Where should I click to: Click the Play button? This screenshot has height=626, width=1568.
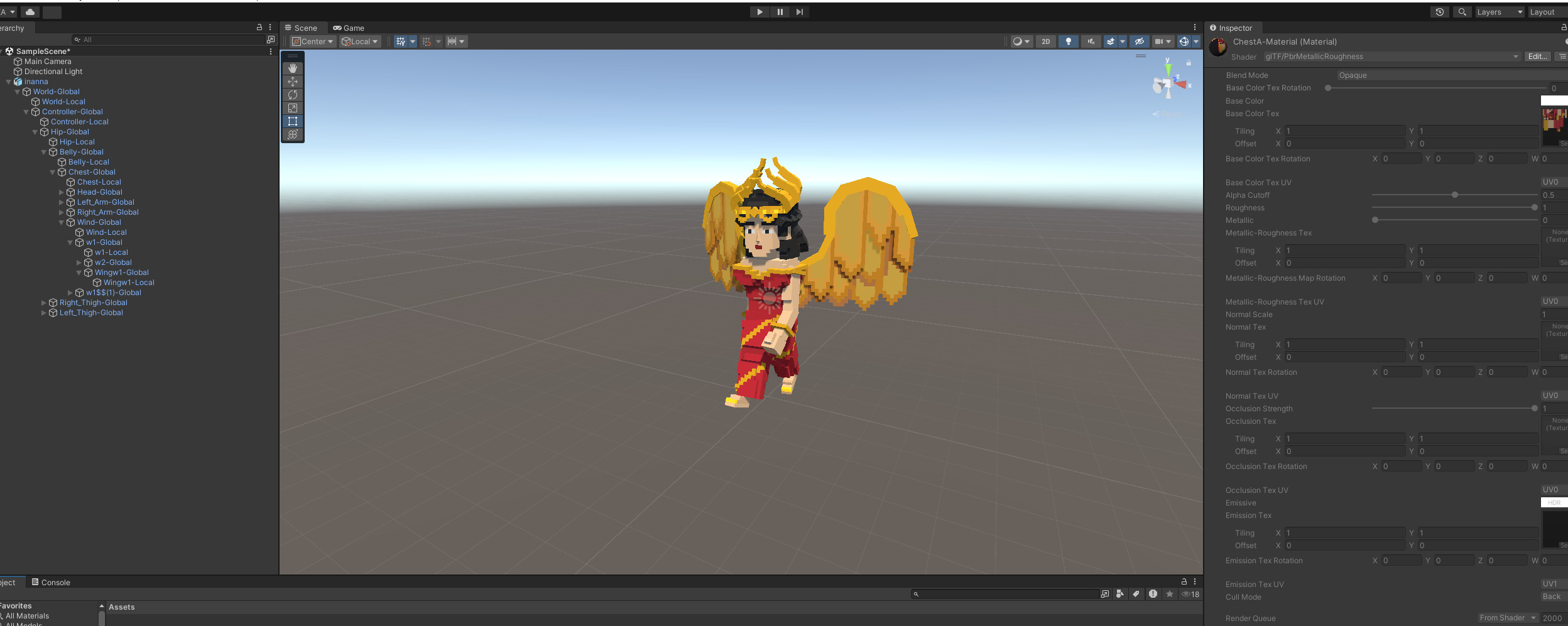[759, 12]
